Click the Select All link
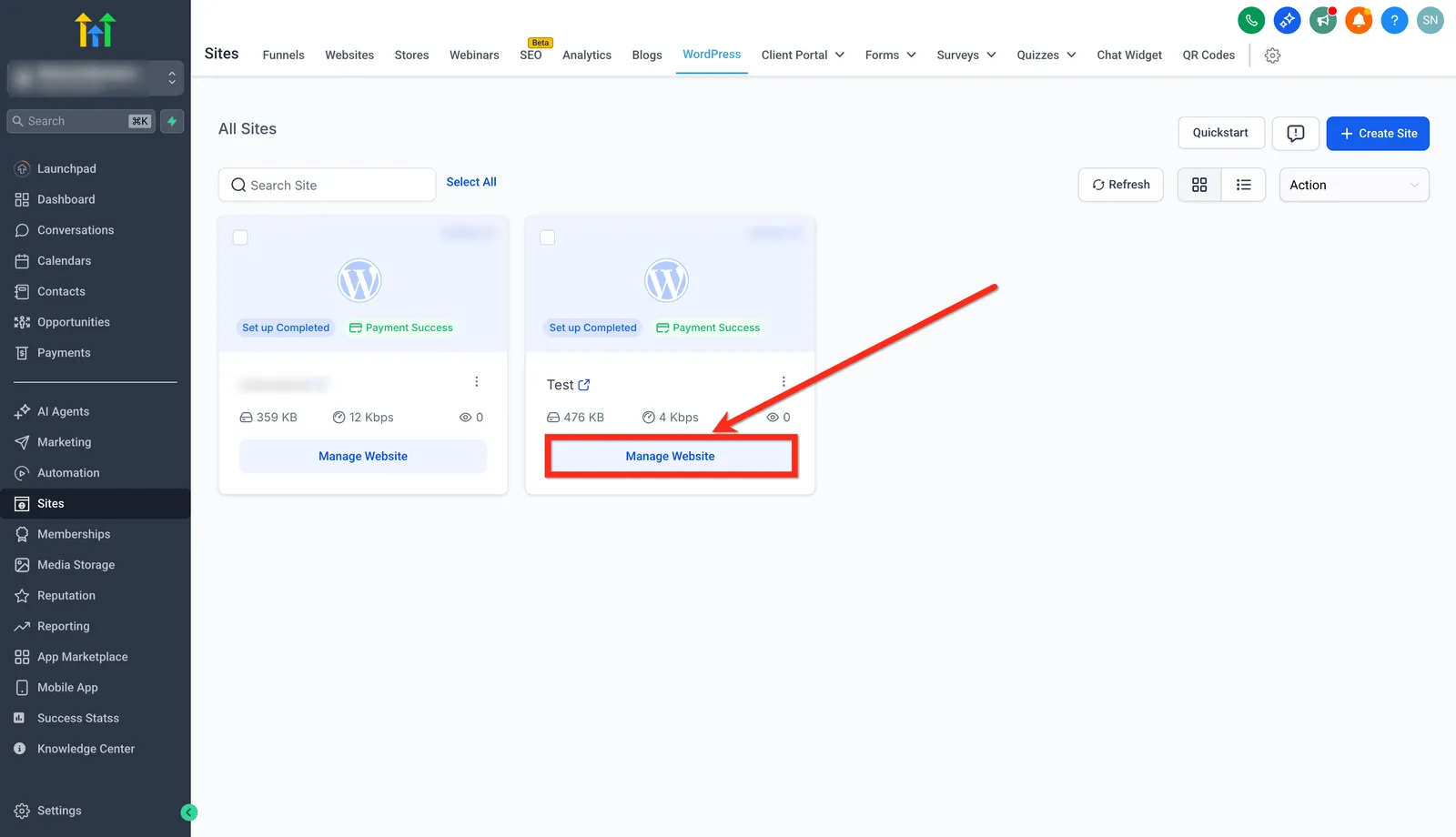The width and height of the screenshot is (1456, 837). (x=471, y=182)
